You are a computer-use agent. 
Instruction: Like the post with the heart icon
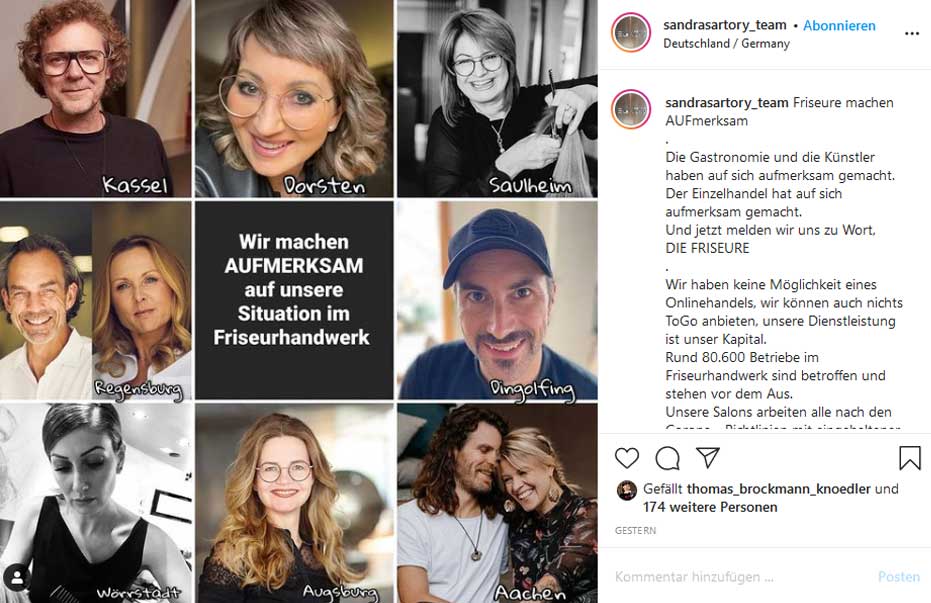coord(627,458)
